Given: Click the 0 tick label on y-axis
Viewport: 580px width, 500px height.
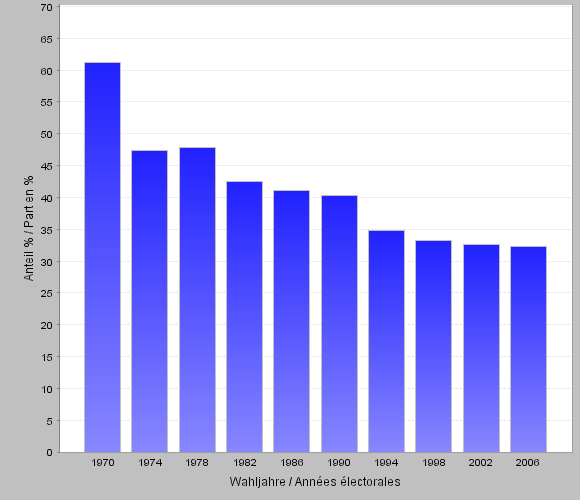Looking at the screenshot, I should coord(50,453).
